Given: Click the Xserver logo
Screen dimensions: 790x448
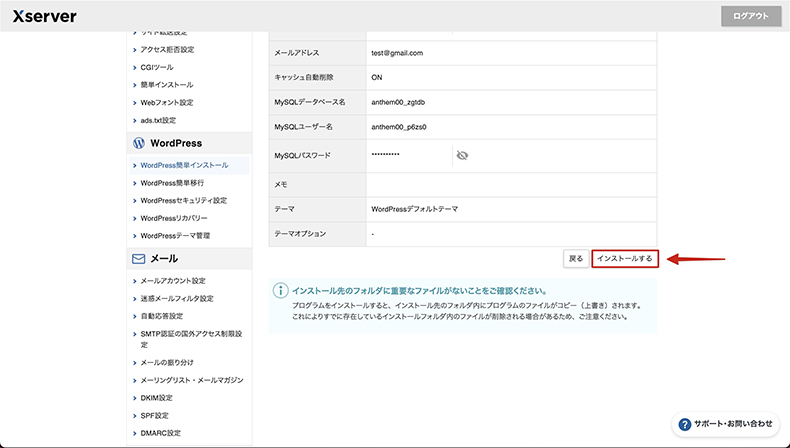Looking at the screenshot, I should click(45, 16).
